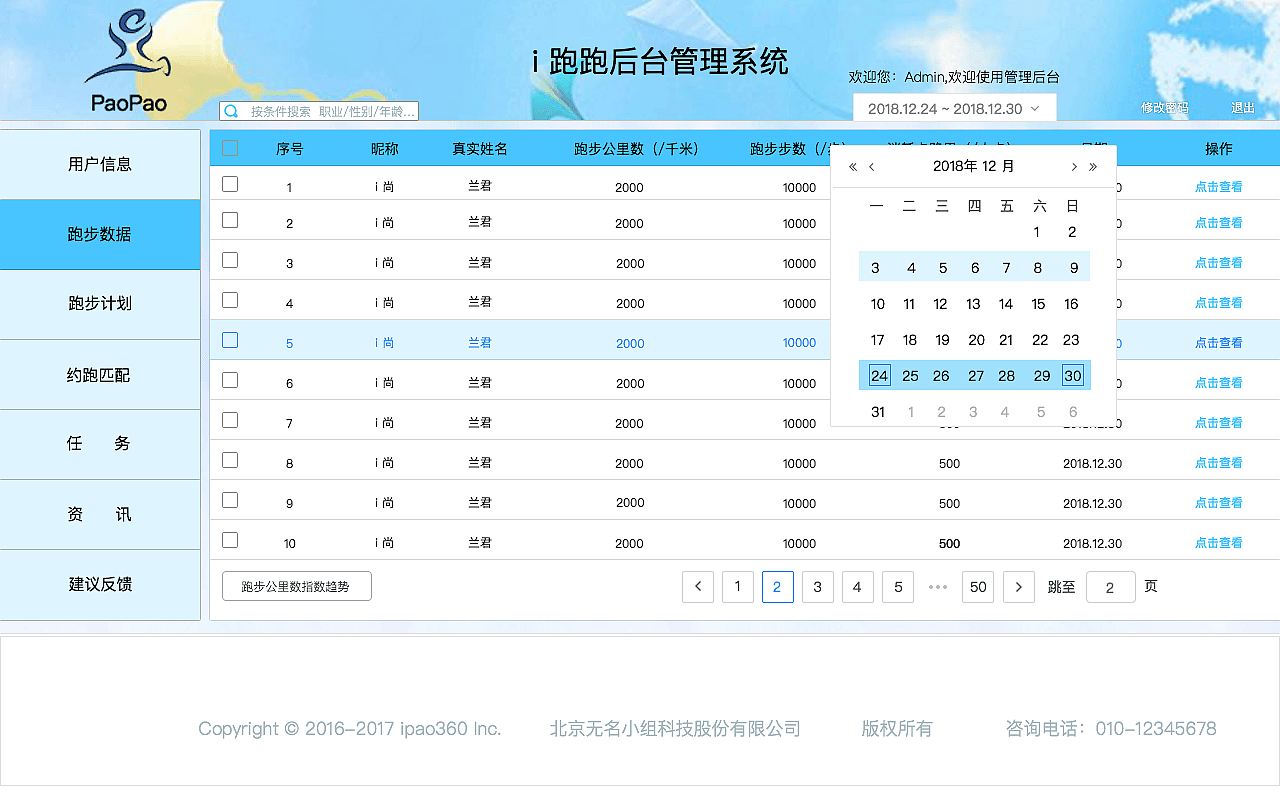Jump to previous year with the « calendar arrow

(x=852, y=166)
